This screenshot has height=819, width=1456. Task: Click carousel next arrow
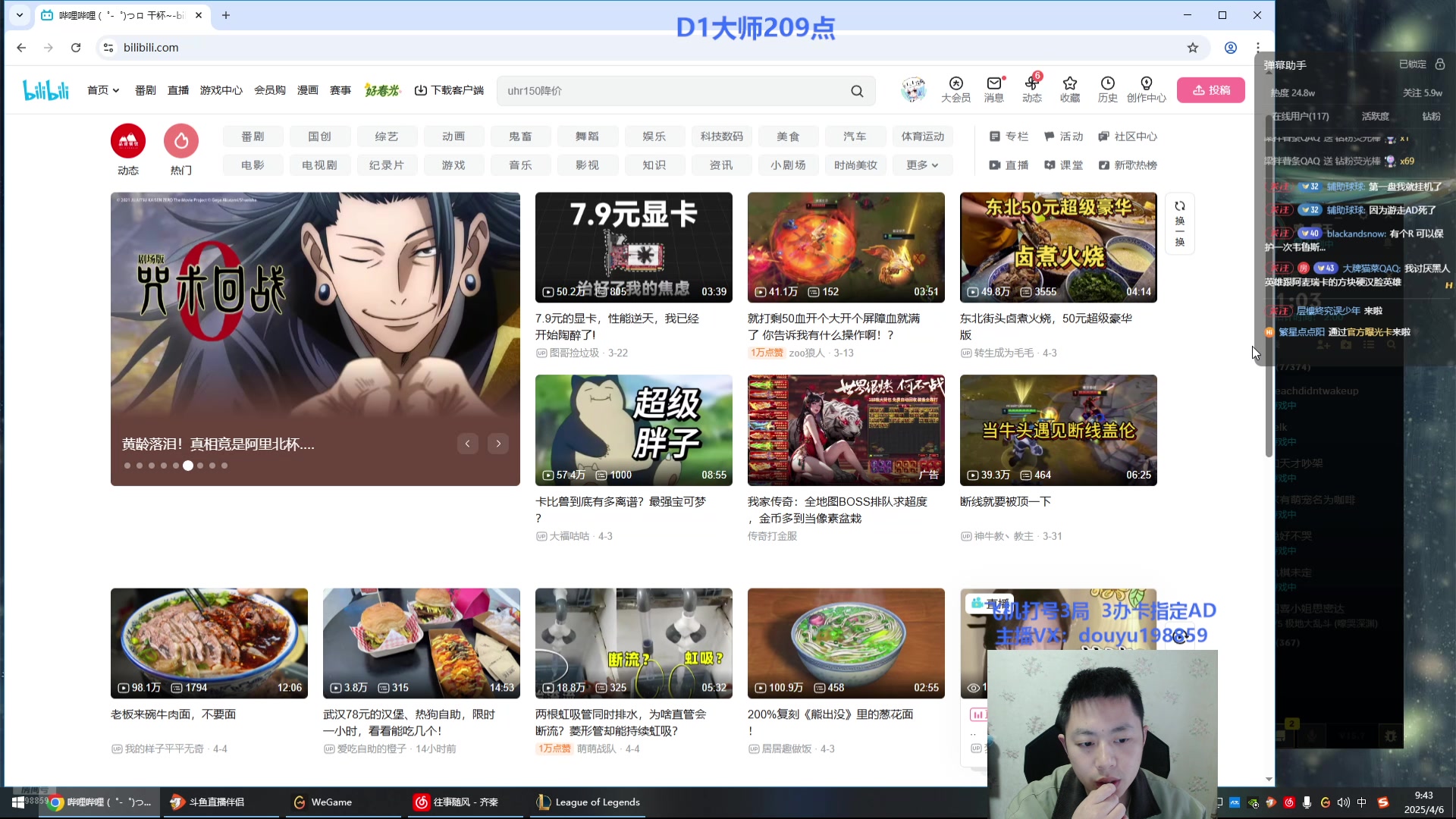tap(498, 444)
